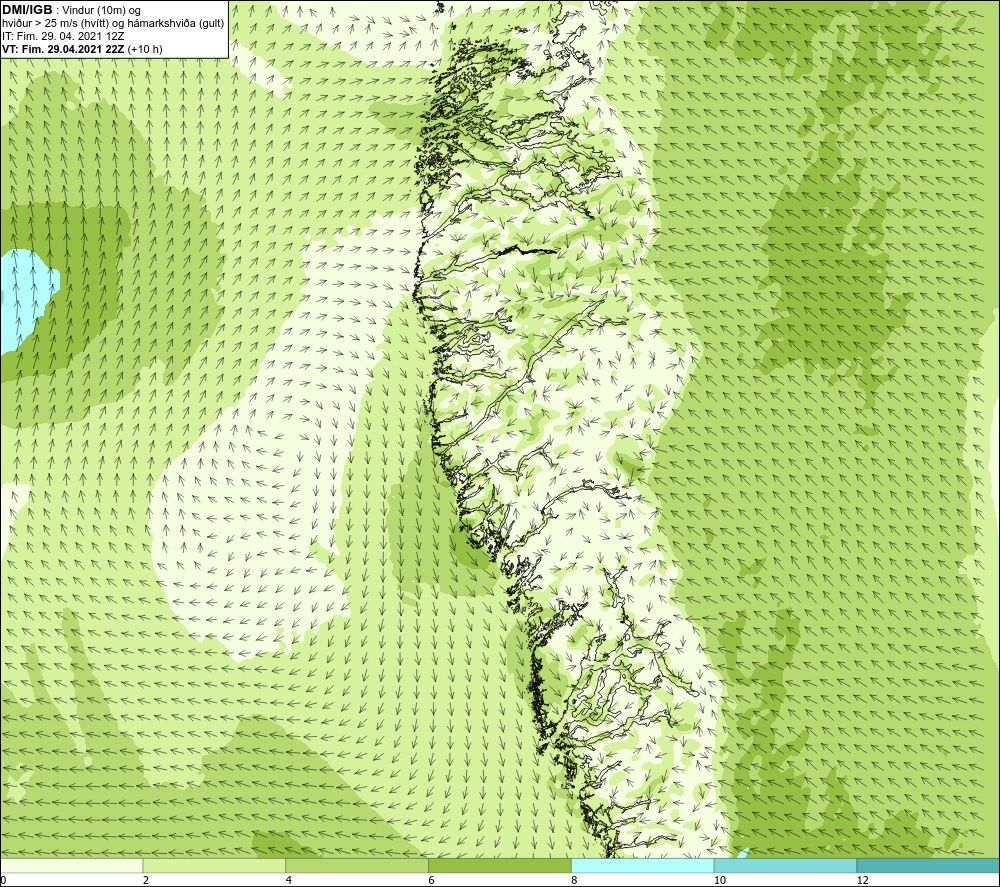
Task: Click the legend scale value '10'
Action: [x=719, y=881]
